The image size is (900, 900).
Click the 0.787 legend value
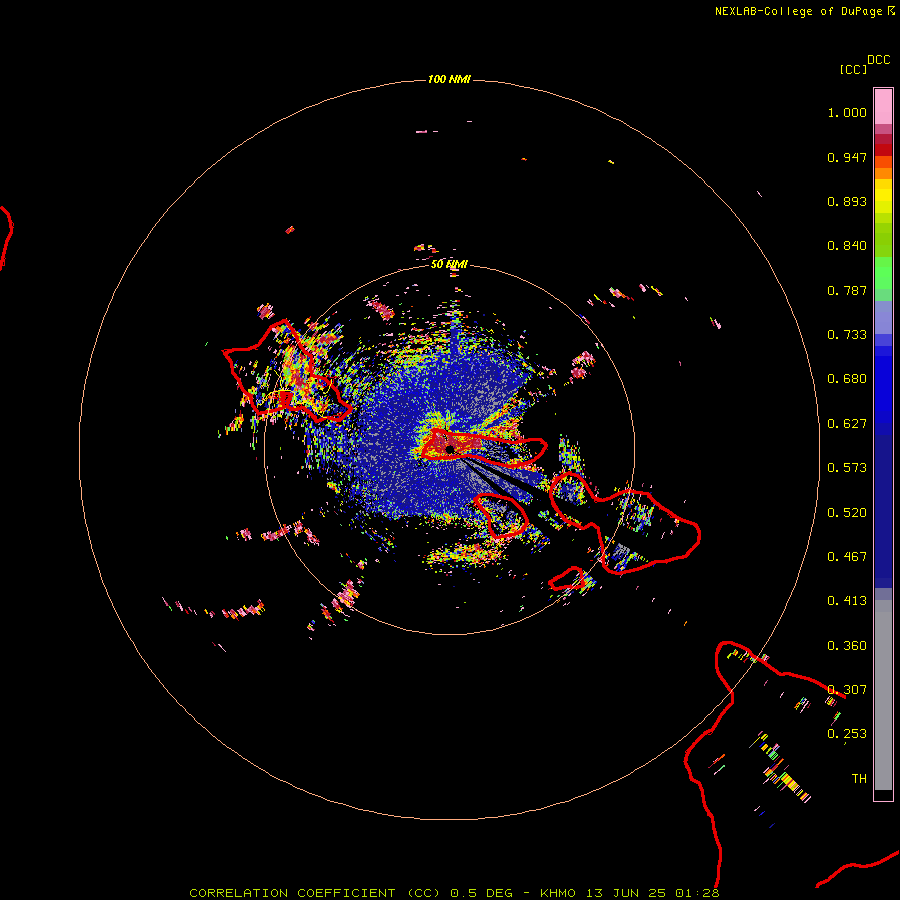847,290
